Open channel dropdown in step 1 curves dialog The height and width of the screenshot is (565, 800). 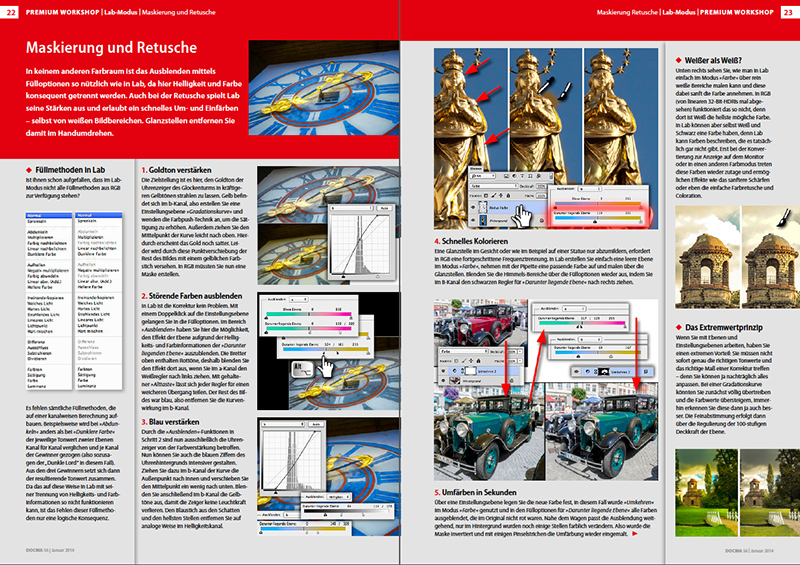point(351,208)
